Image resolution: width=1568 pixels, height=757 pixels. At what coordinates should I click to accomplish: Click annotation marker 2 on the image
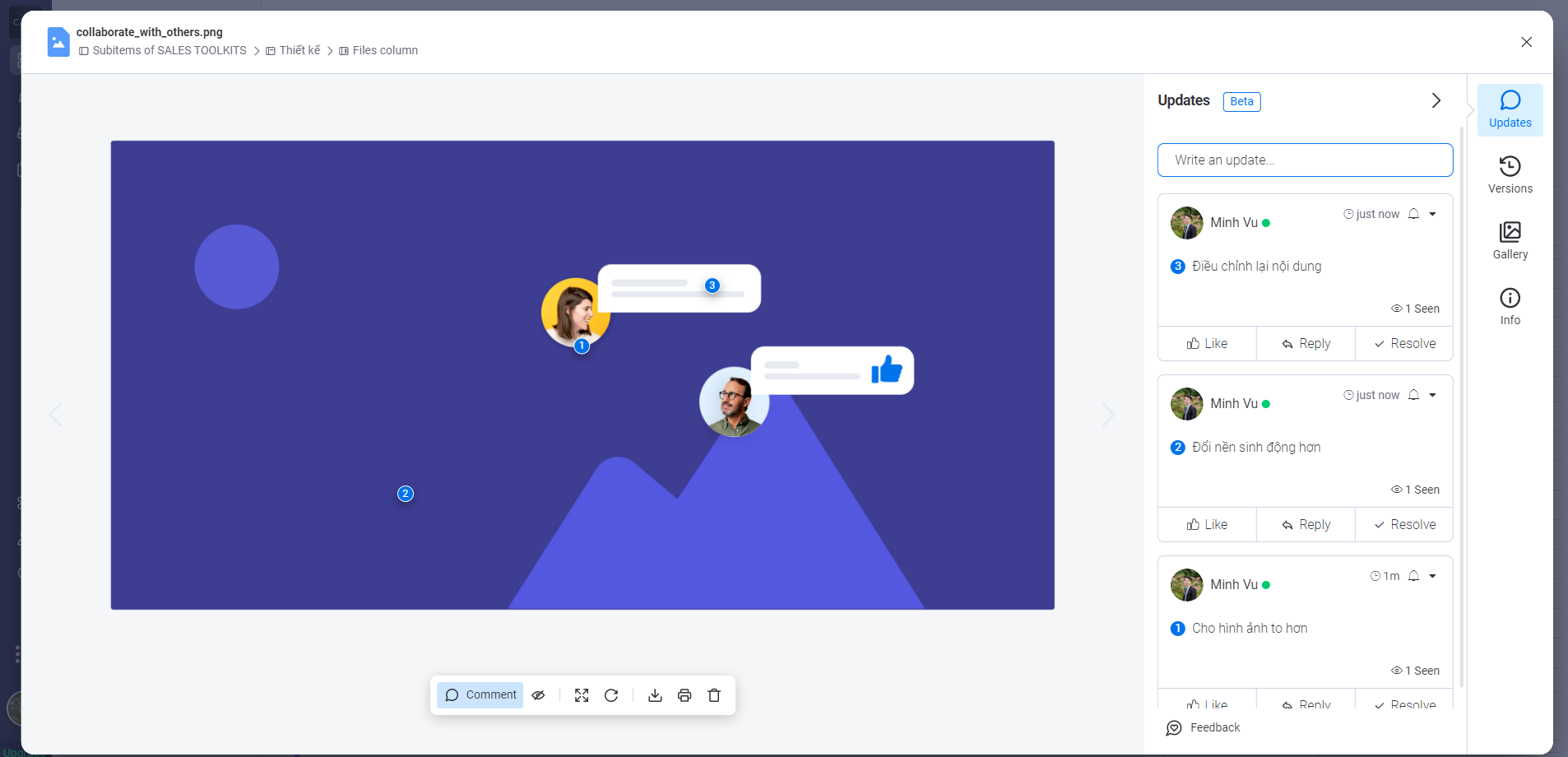pos(406,494)
